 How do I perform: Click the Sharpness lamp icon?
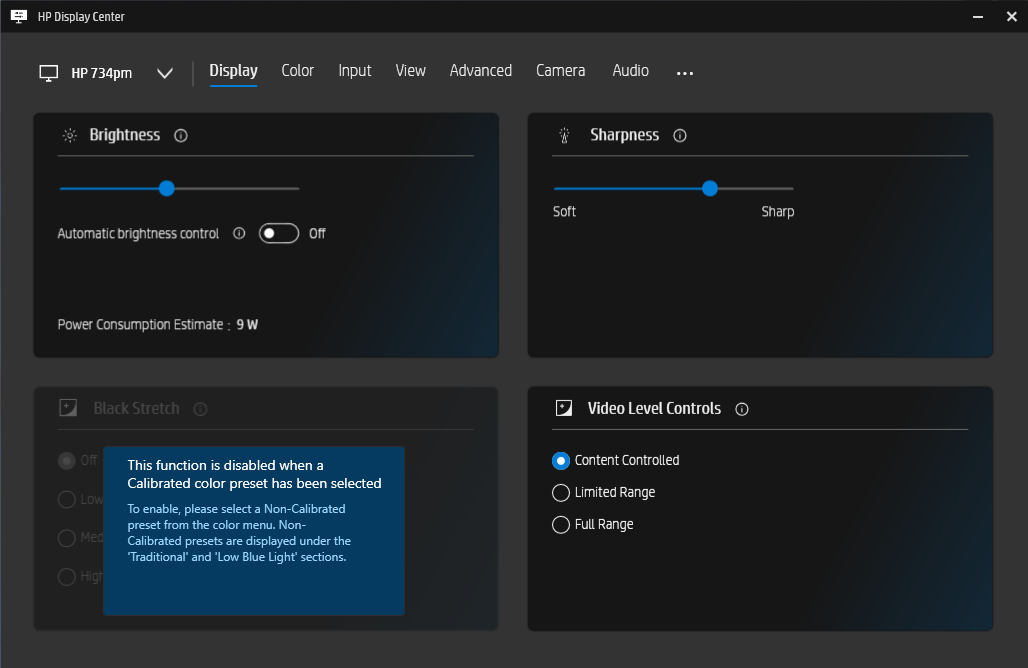pyautogui.click(x=564, y=135)
